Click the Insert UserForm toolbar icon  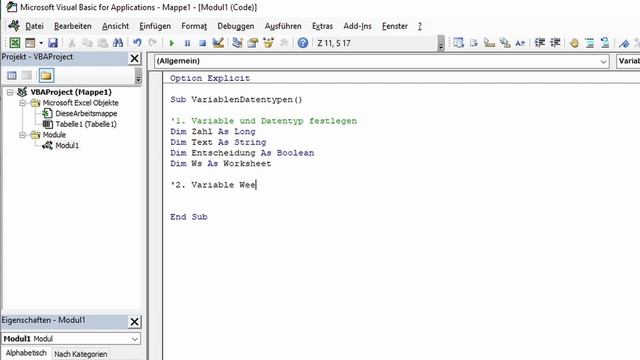pos(30,42)
